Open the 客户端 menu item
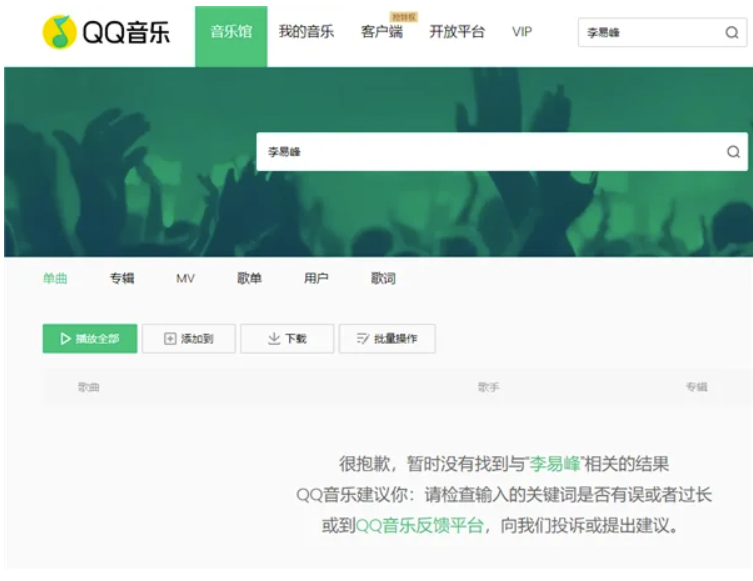This screenshot has height=581, width=753. [x=382, y=32]
